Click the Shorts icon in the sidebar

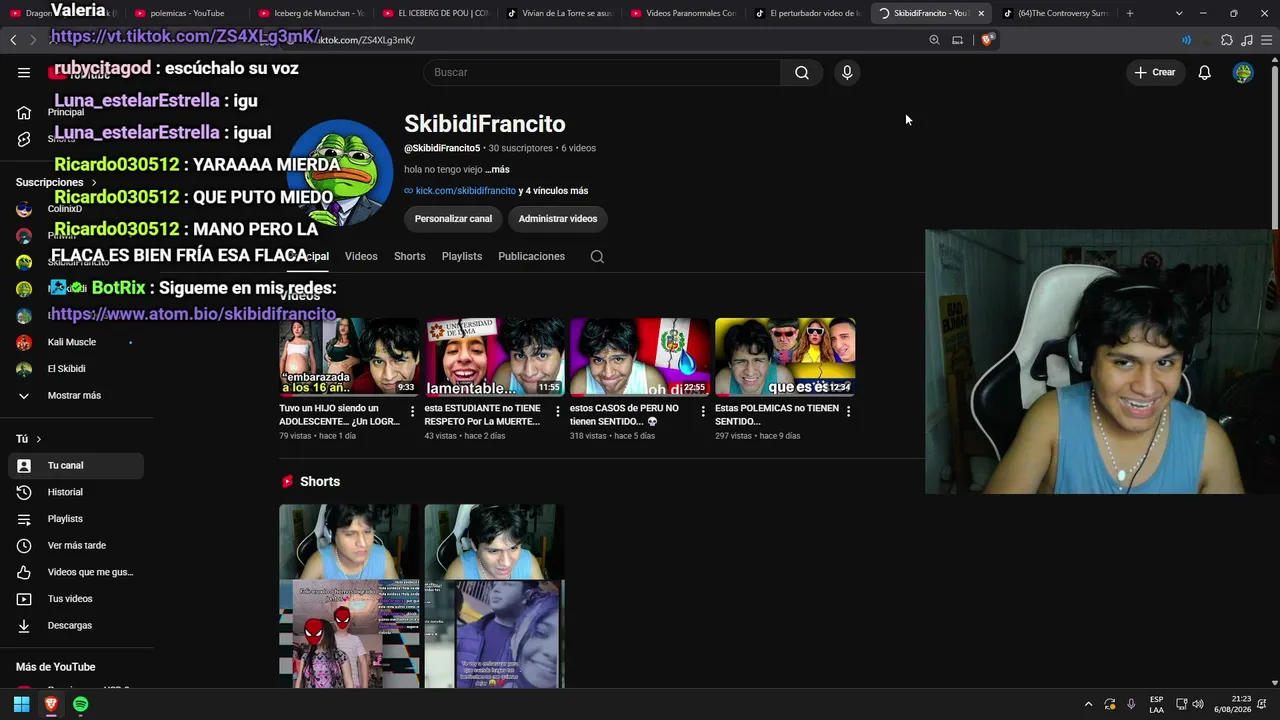click(x=24, y=139)
